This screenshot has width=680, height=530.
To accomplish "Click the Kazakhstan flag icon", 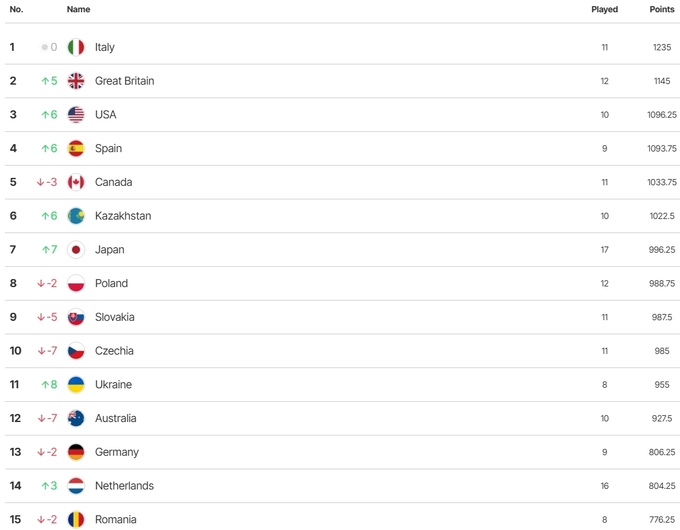I will coord(76,216).
